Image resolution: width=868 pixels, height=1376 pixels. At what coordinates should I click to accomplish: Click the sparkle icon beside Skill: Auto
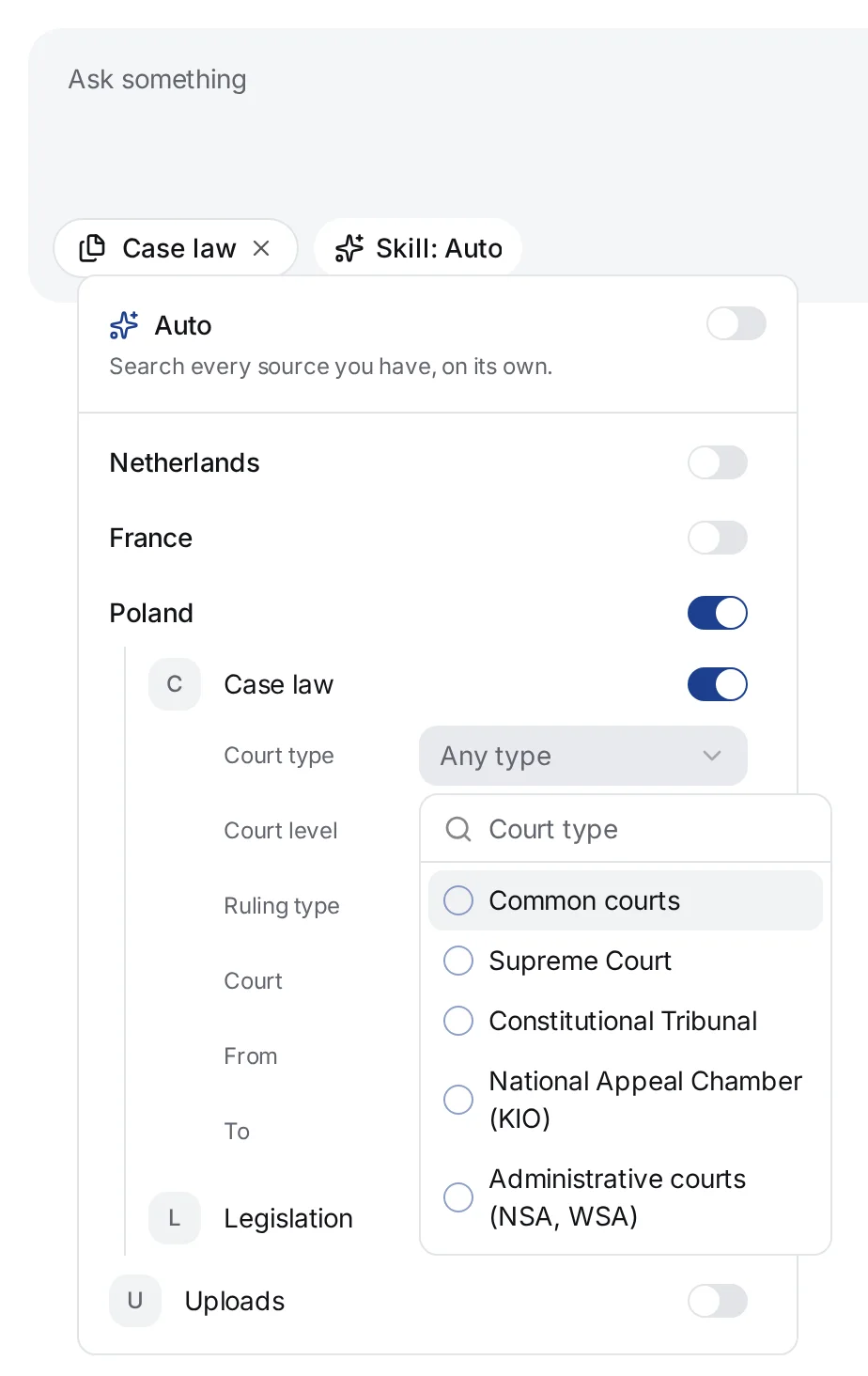pos(349,248)
